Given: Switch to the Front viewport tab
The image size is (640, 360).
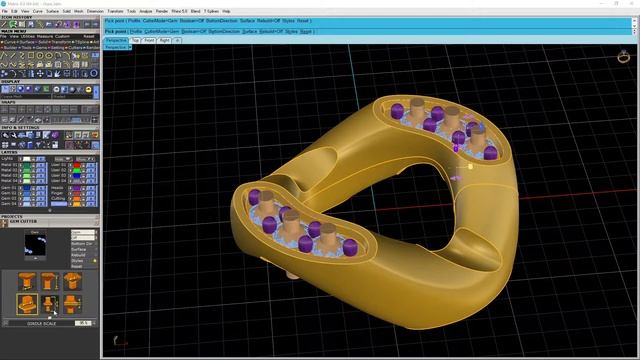Looking at the screenshot, I should click(x=149, y=40).
